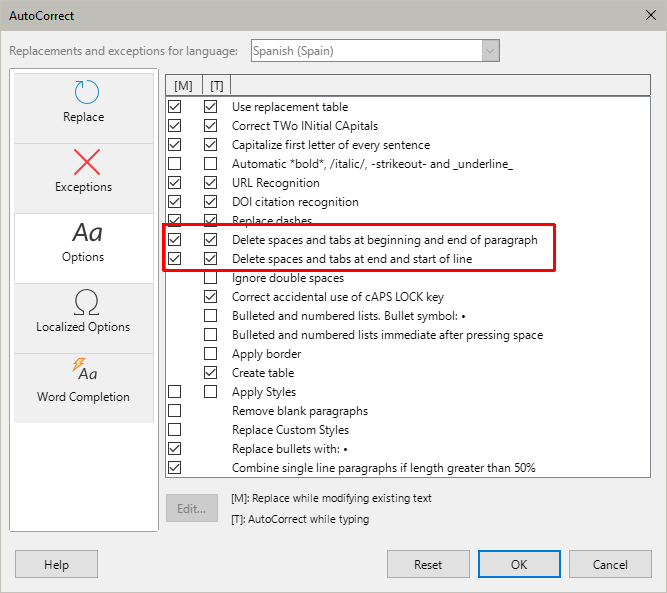Enable [M] Remove blank paragraphs checkbox

(x=175, y=411)
